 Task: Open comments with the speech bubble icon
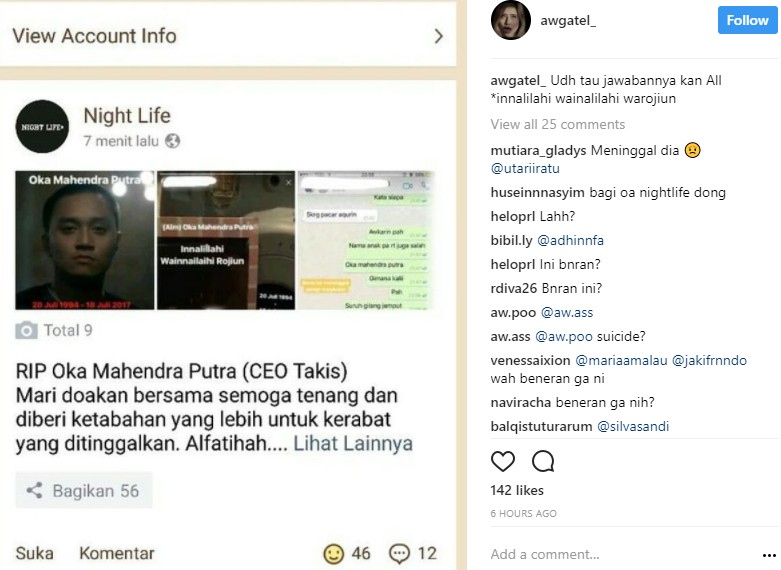(x=543, y=461)
